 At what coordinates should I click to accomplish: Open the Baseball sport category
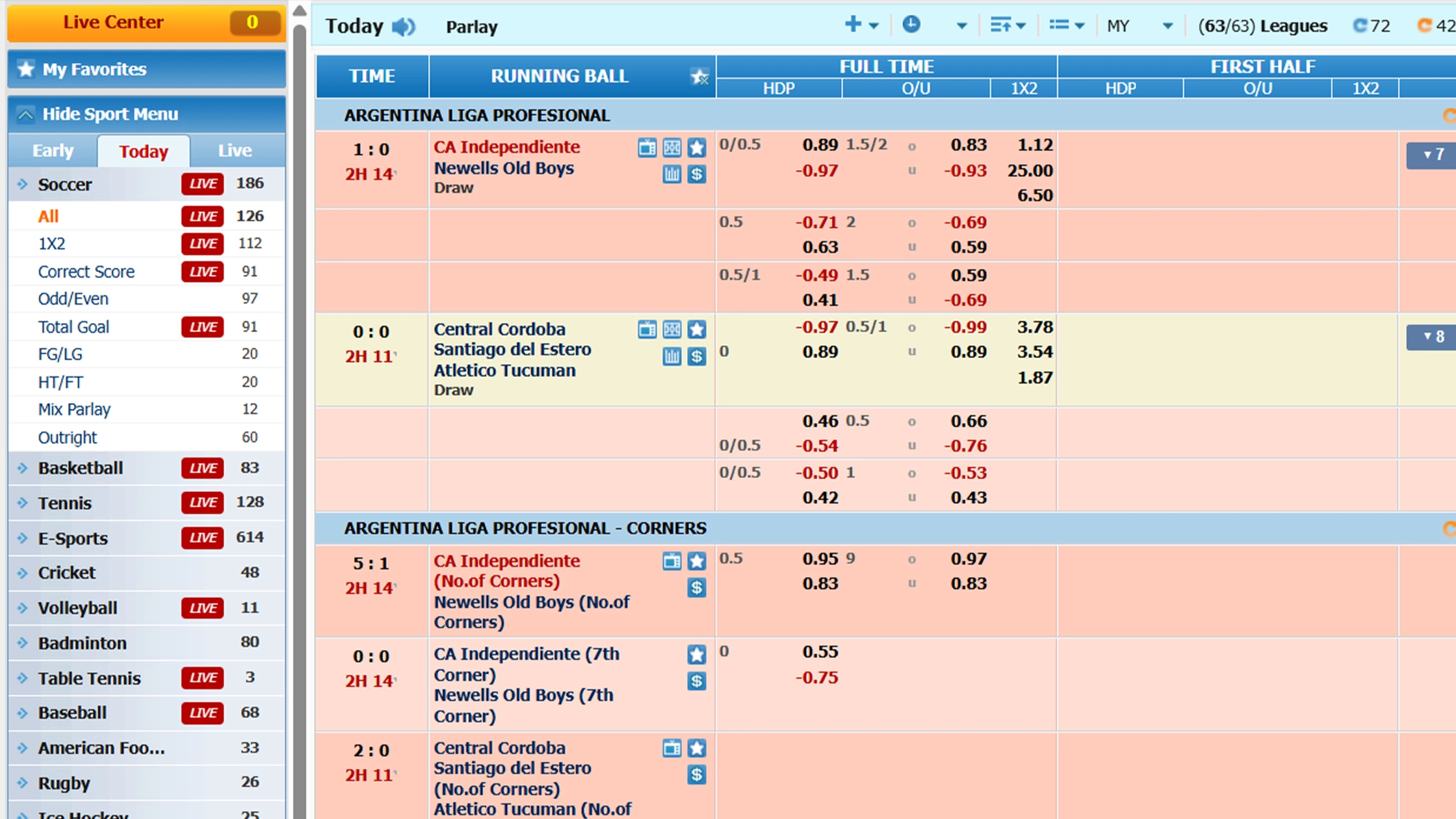146,713
